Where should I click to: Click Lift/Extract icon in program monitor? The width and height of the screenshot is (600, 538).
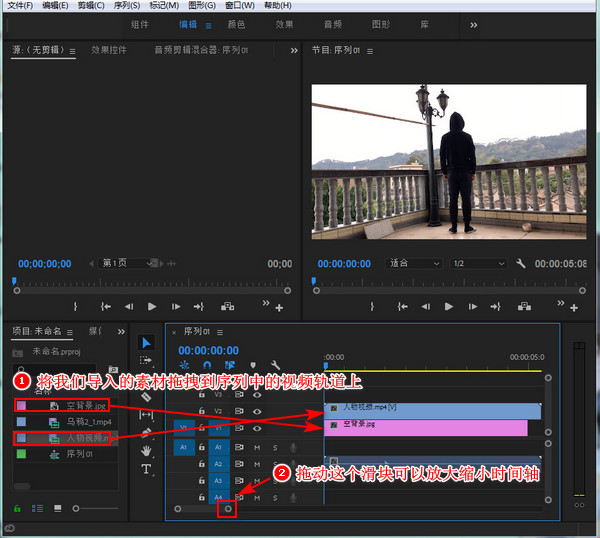pyautogui.click(x=524, y=306)
